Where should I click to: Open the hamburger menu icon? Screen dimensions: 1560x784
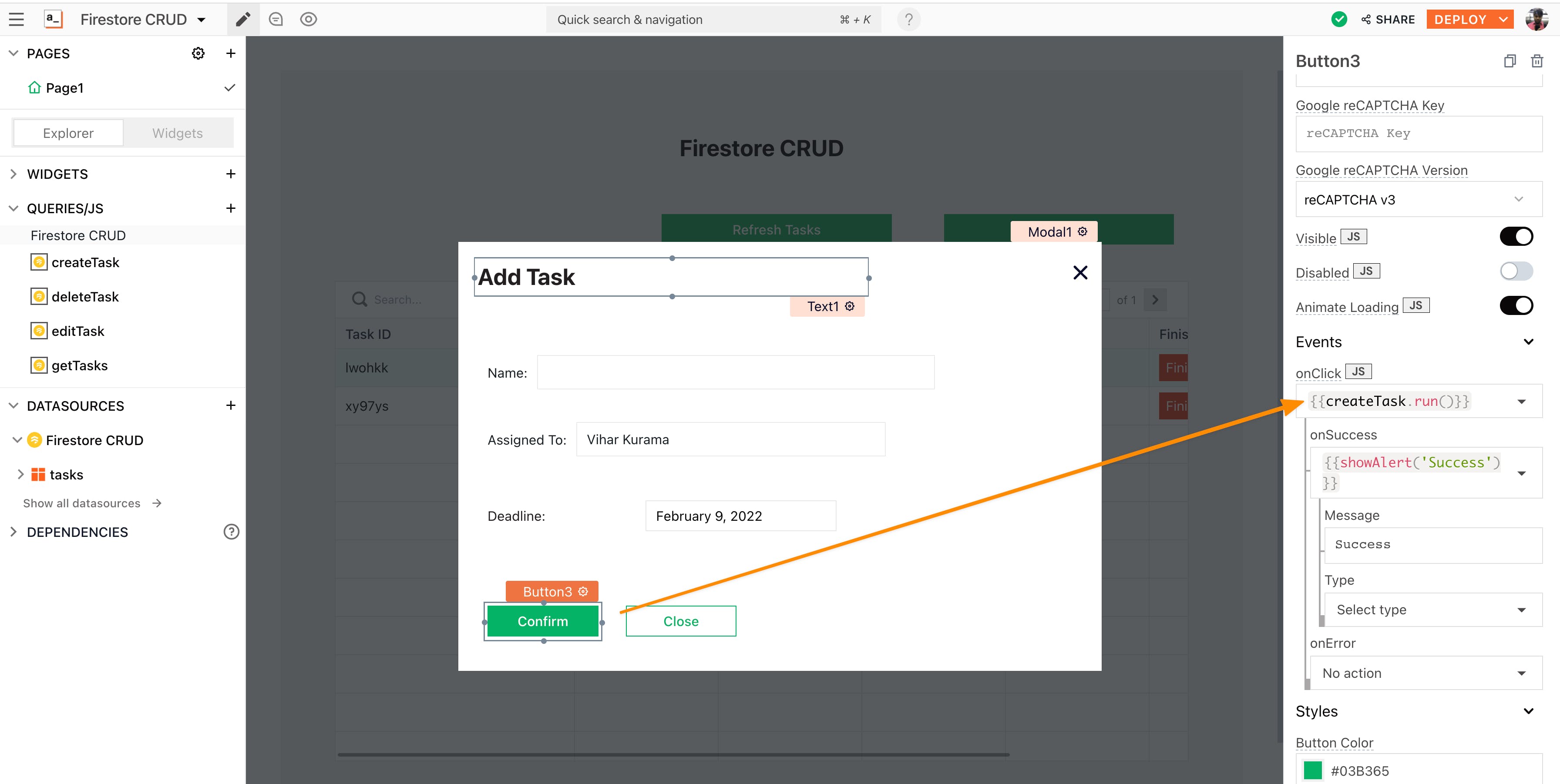point(17,20)
